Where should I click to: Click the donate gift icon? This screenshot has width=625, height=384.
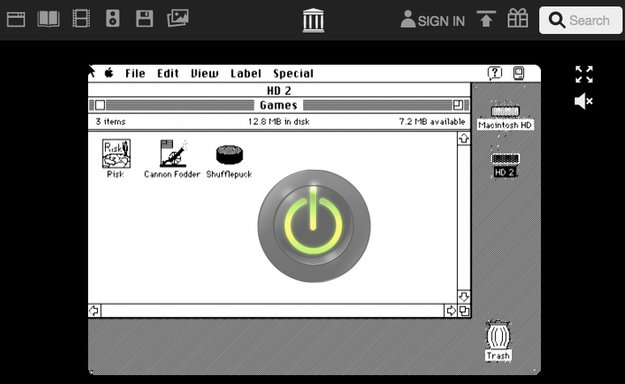coord(518,18)
